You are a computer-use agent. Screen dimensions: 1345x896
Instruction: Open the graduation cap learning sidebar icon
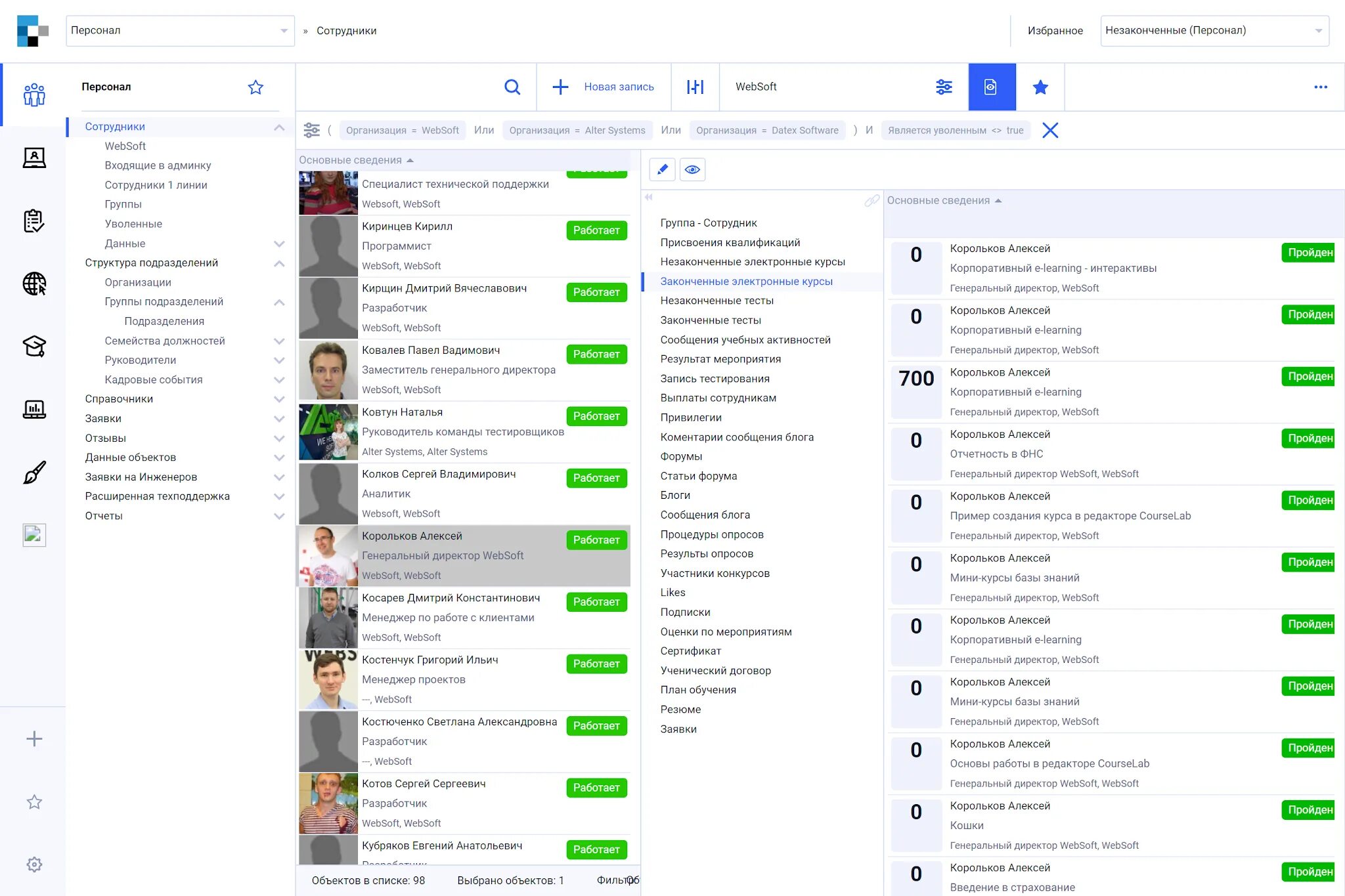34,346
